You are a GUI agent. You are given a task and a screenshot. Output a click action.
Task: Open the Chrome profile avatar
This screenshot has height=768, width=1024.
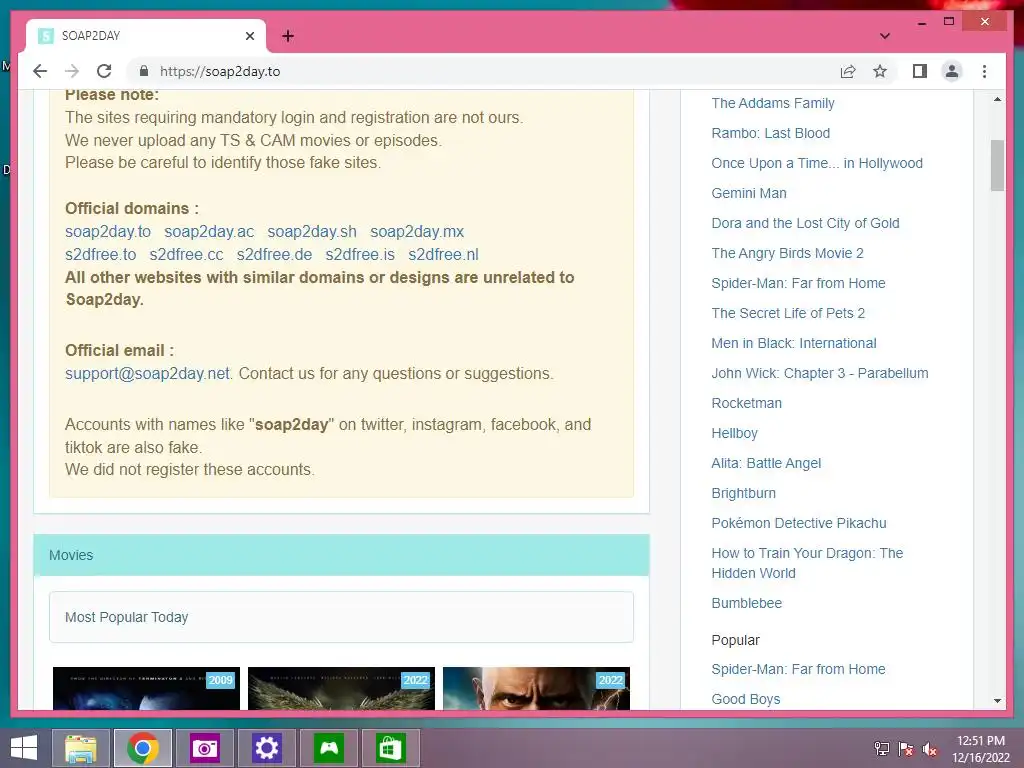(x=952, y=71)
